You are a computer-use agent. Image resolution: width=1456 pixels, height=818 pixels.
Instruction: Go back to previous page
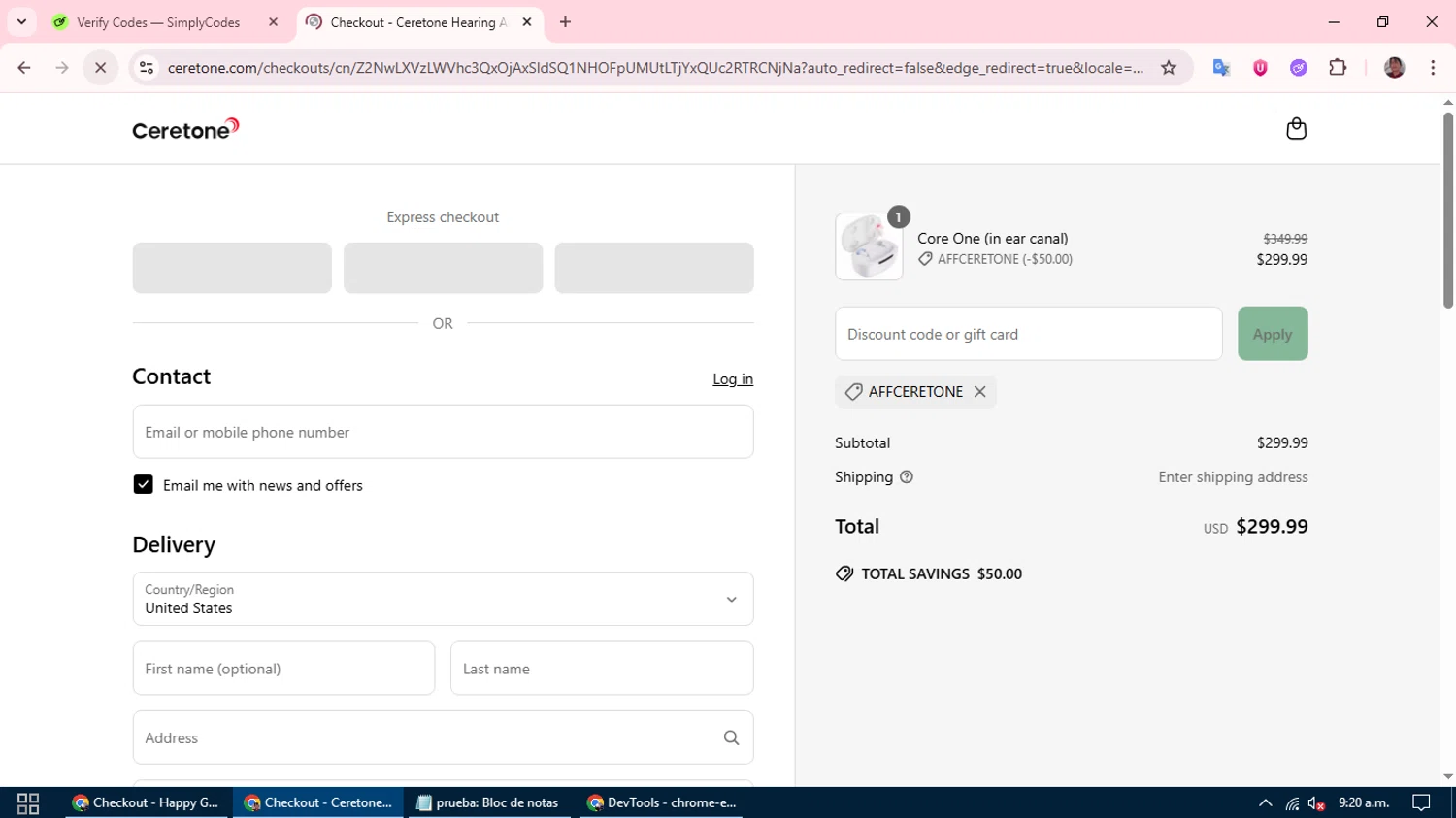click(x=24, y=68)
